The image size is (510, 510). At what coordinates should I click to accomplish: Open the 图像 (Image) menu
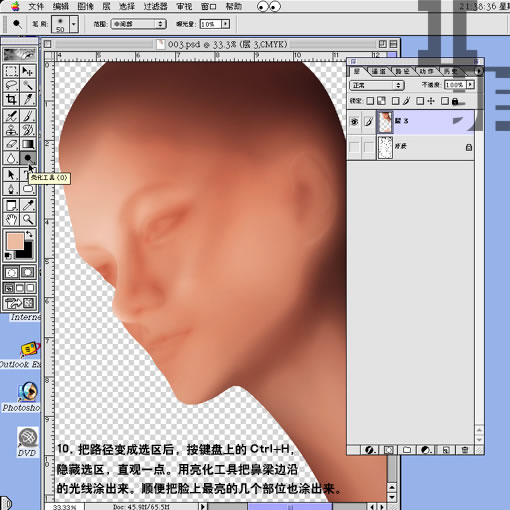tap(85, 6)
